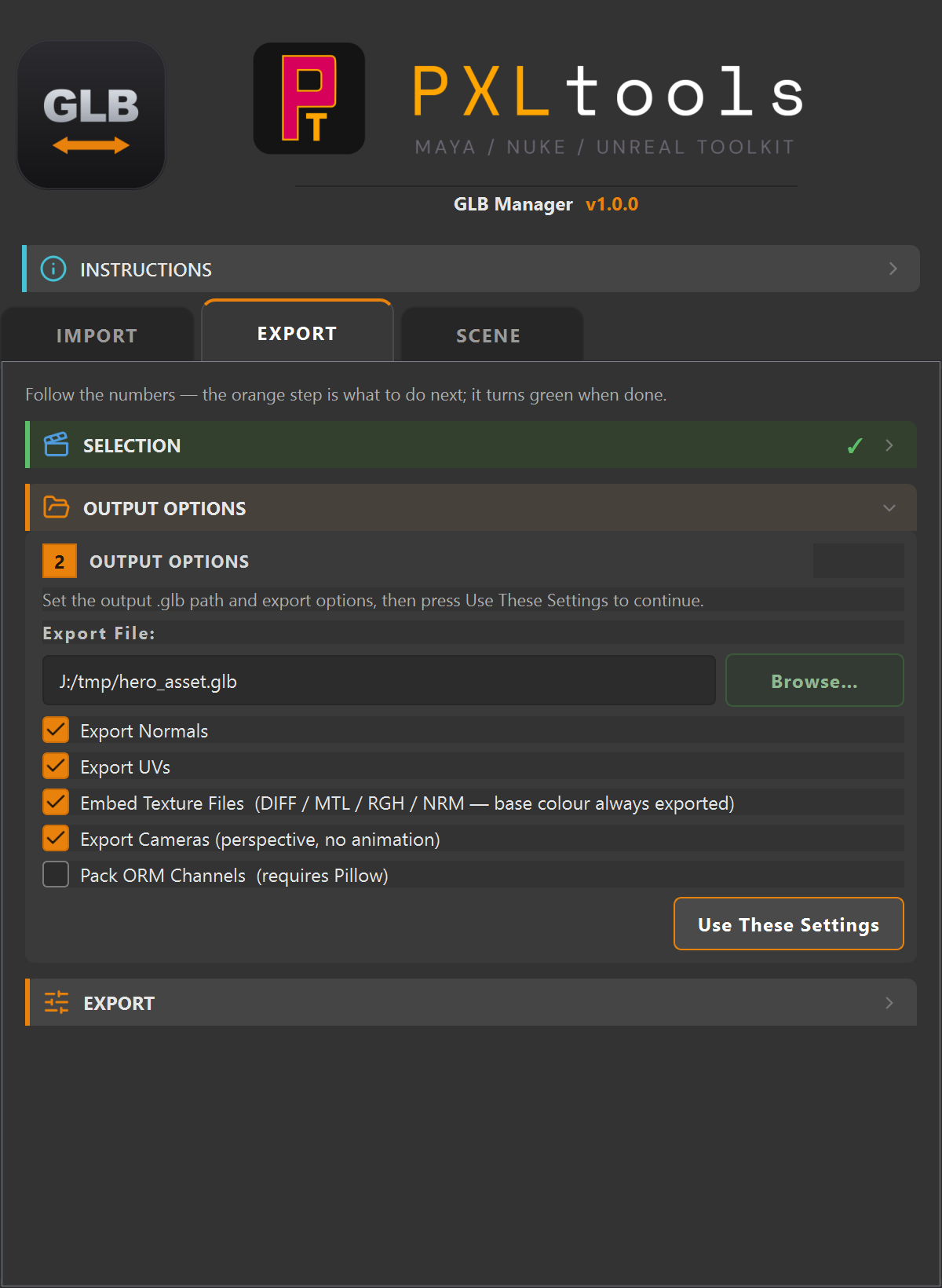Click 'MAYA / NUKE / UNREAL TOOLKIT' subtitle

(x=605, y=147)
